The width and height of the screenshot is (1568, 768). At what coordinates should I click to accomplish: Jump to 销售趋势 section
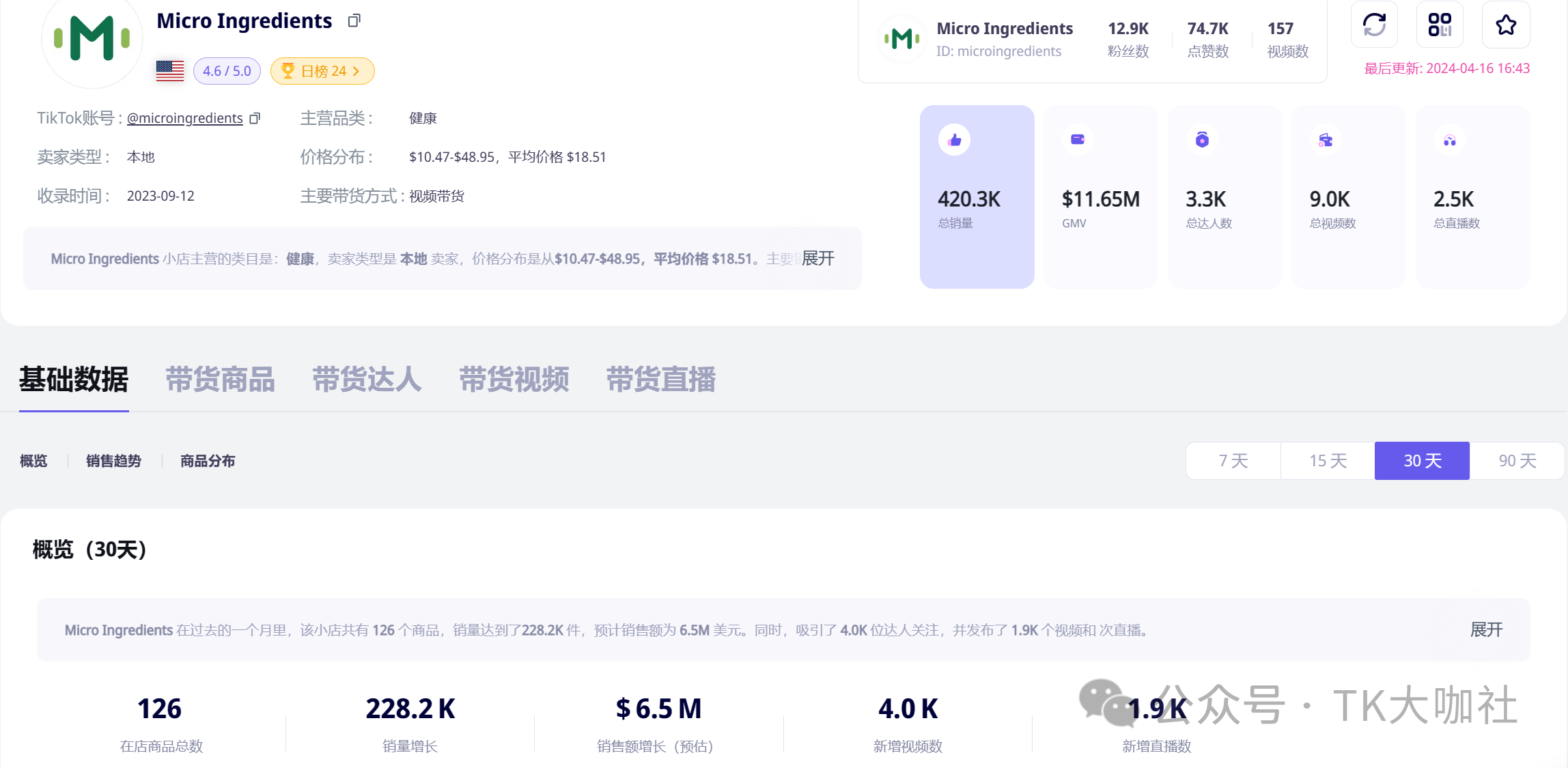coord(113,461)
